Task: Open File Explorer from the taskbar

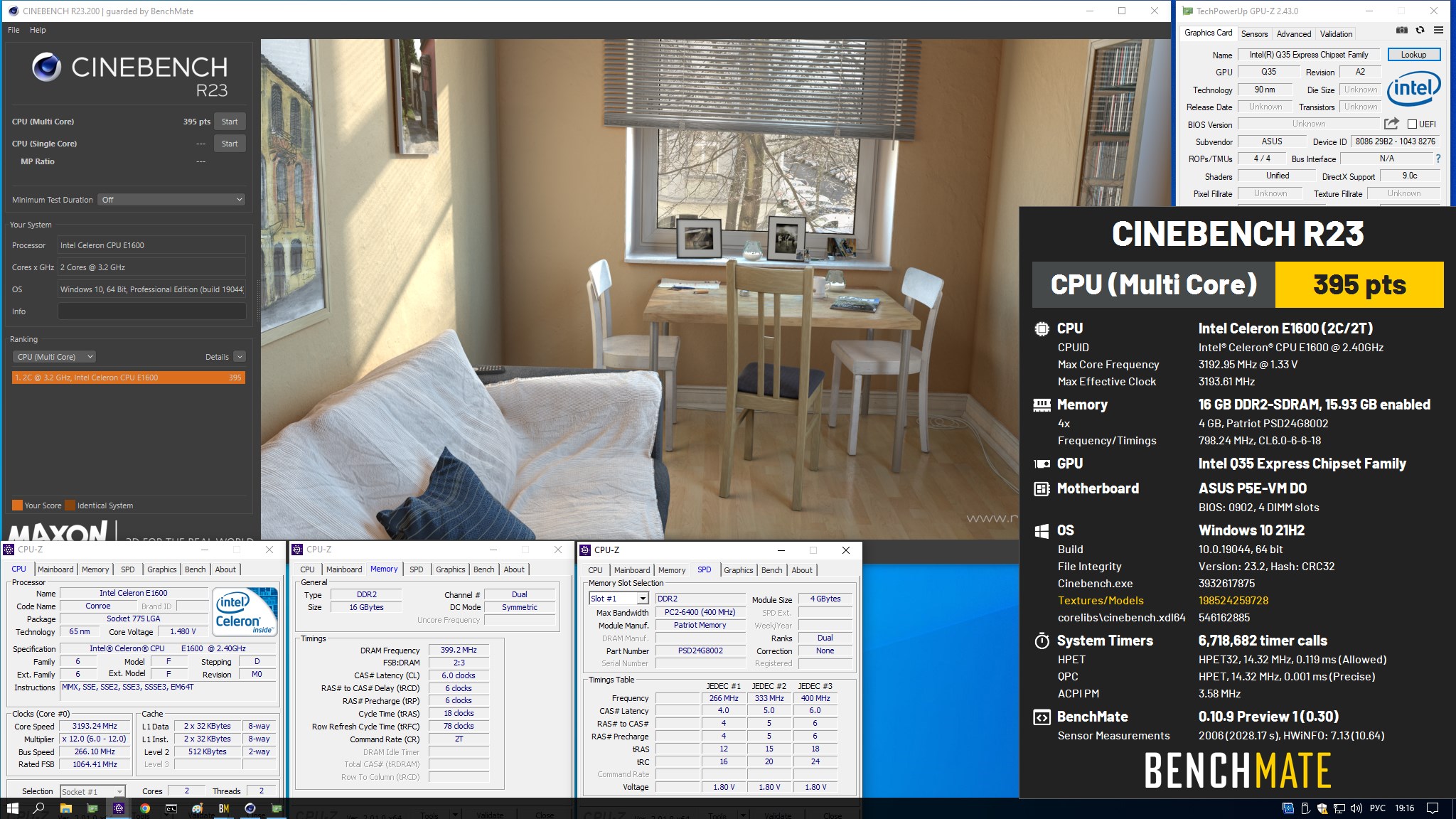Action: (65, 808)
